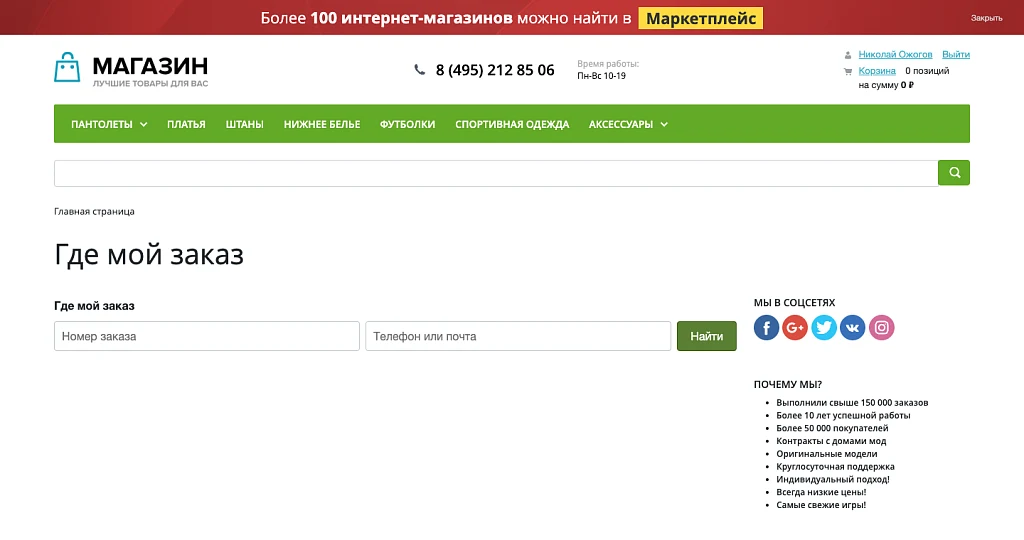1024x540 pixels.
Task: Open the Штаны category
Action: 244,124
